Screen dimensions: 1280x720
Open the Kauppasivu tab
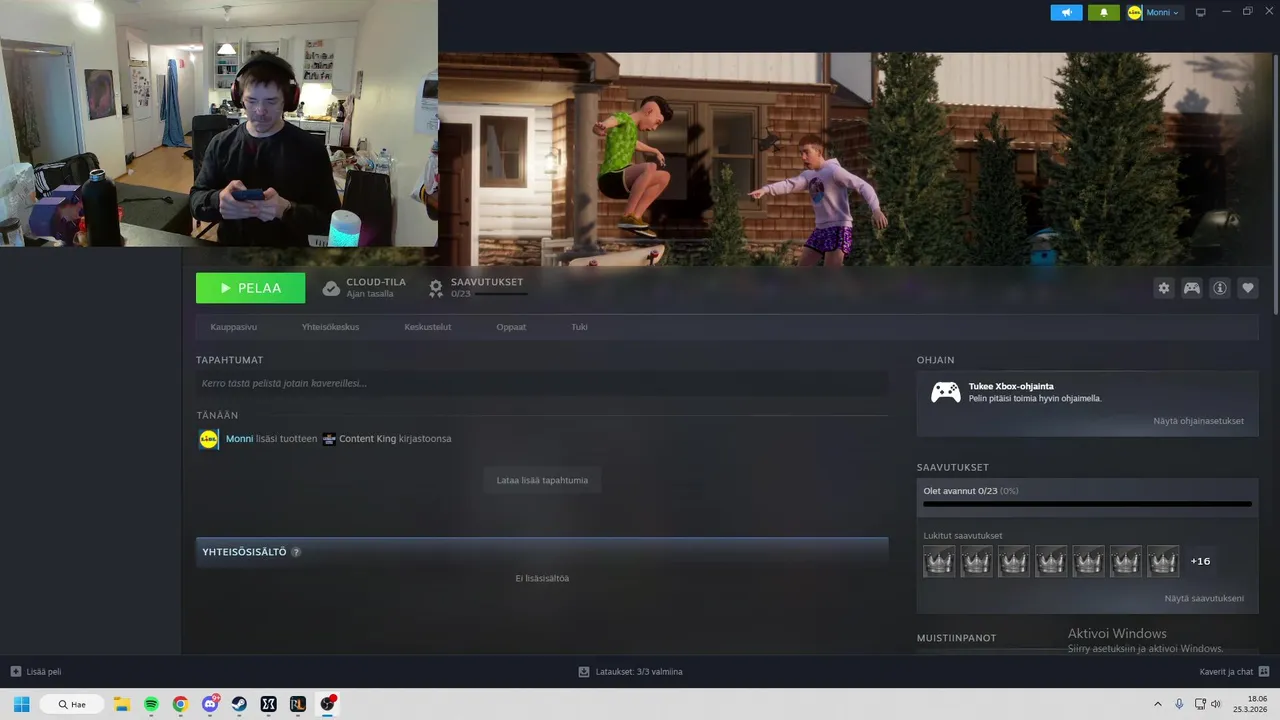tap(233, 327)
